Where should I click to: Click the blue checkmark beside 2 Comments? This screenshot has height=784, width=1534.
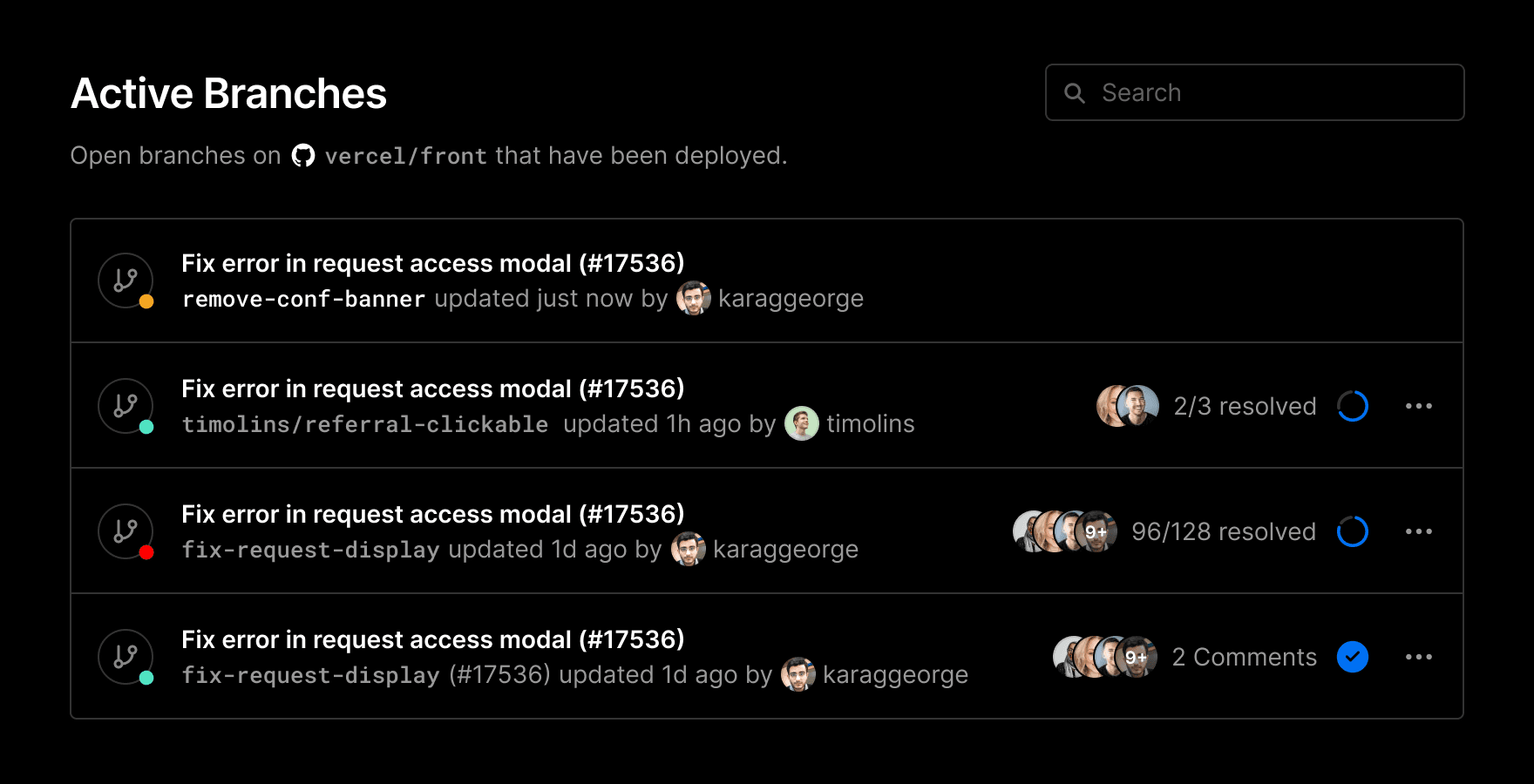coord(1353,657)
